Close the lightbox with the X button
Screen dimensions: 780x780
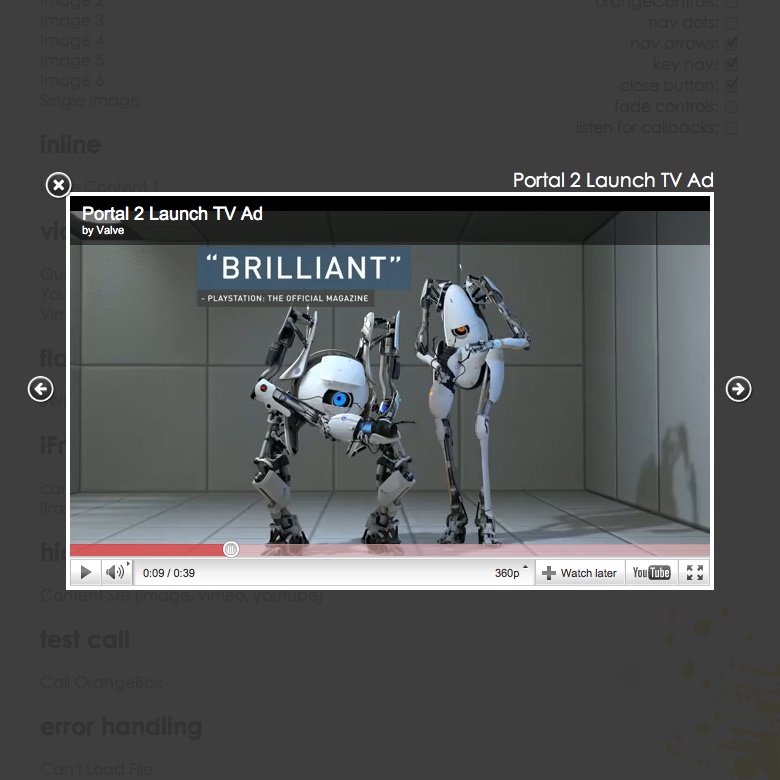pos(58,185)
